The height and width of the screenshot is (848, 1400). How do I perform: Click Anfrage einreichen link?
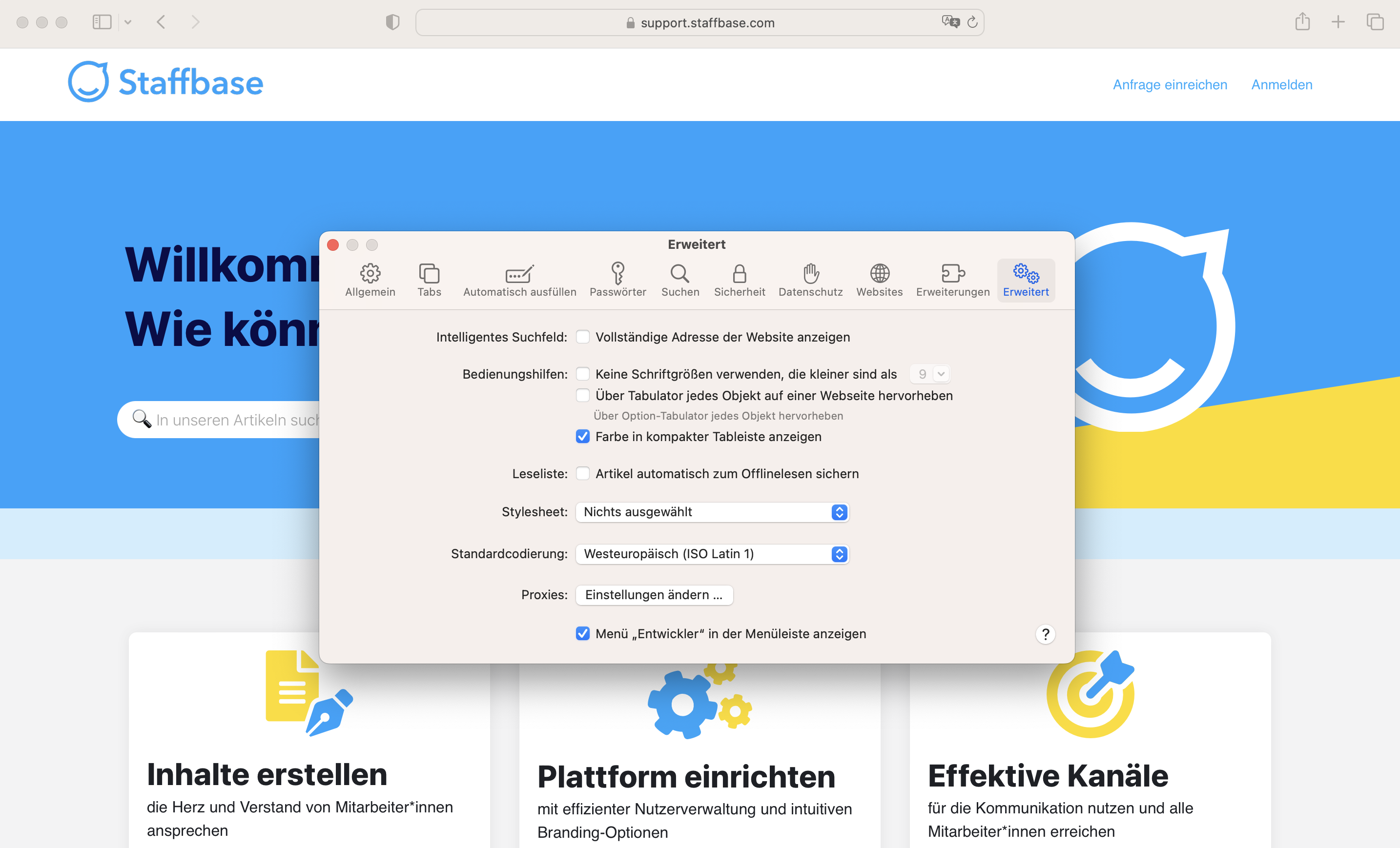tap(1170, 84)
